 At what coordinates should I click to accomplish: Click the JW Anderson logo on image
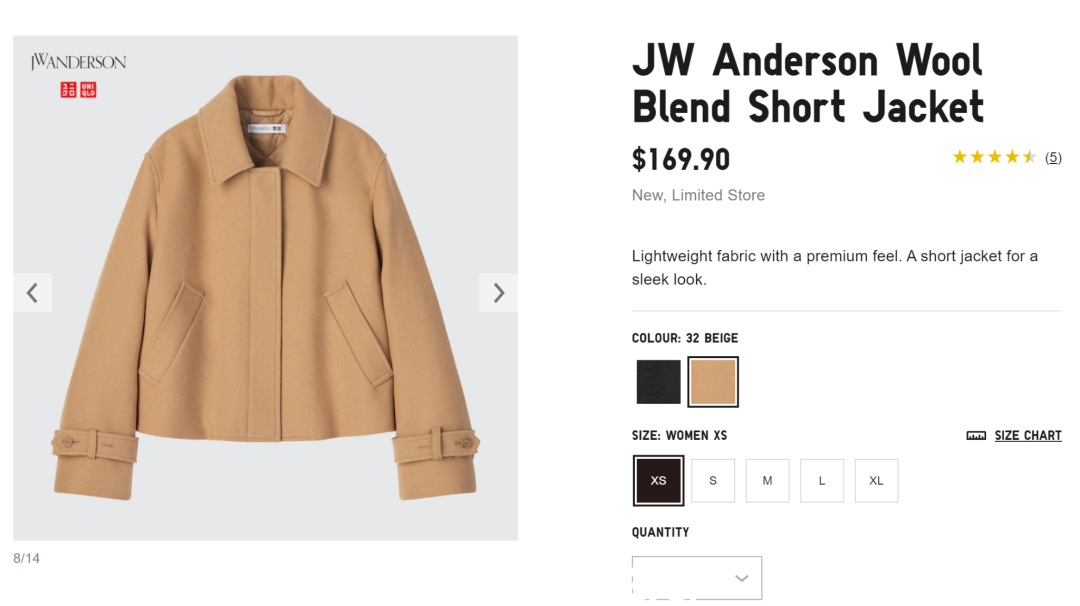79,62
